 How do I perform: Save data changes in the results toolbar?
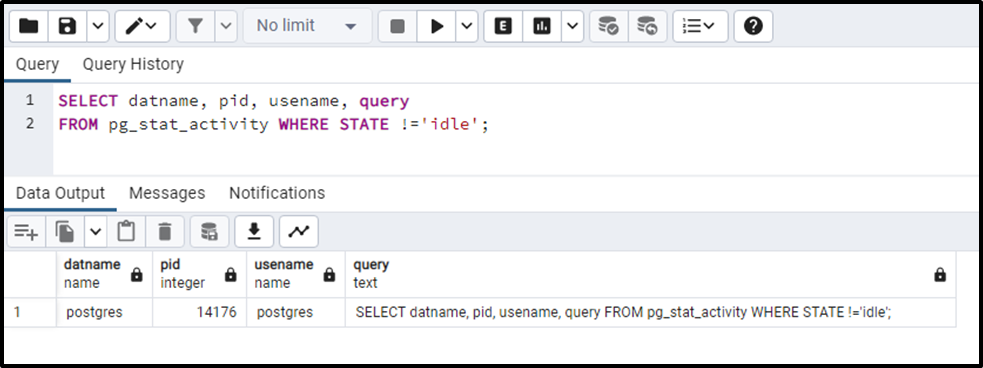[209, 232]
